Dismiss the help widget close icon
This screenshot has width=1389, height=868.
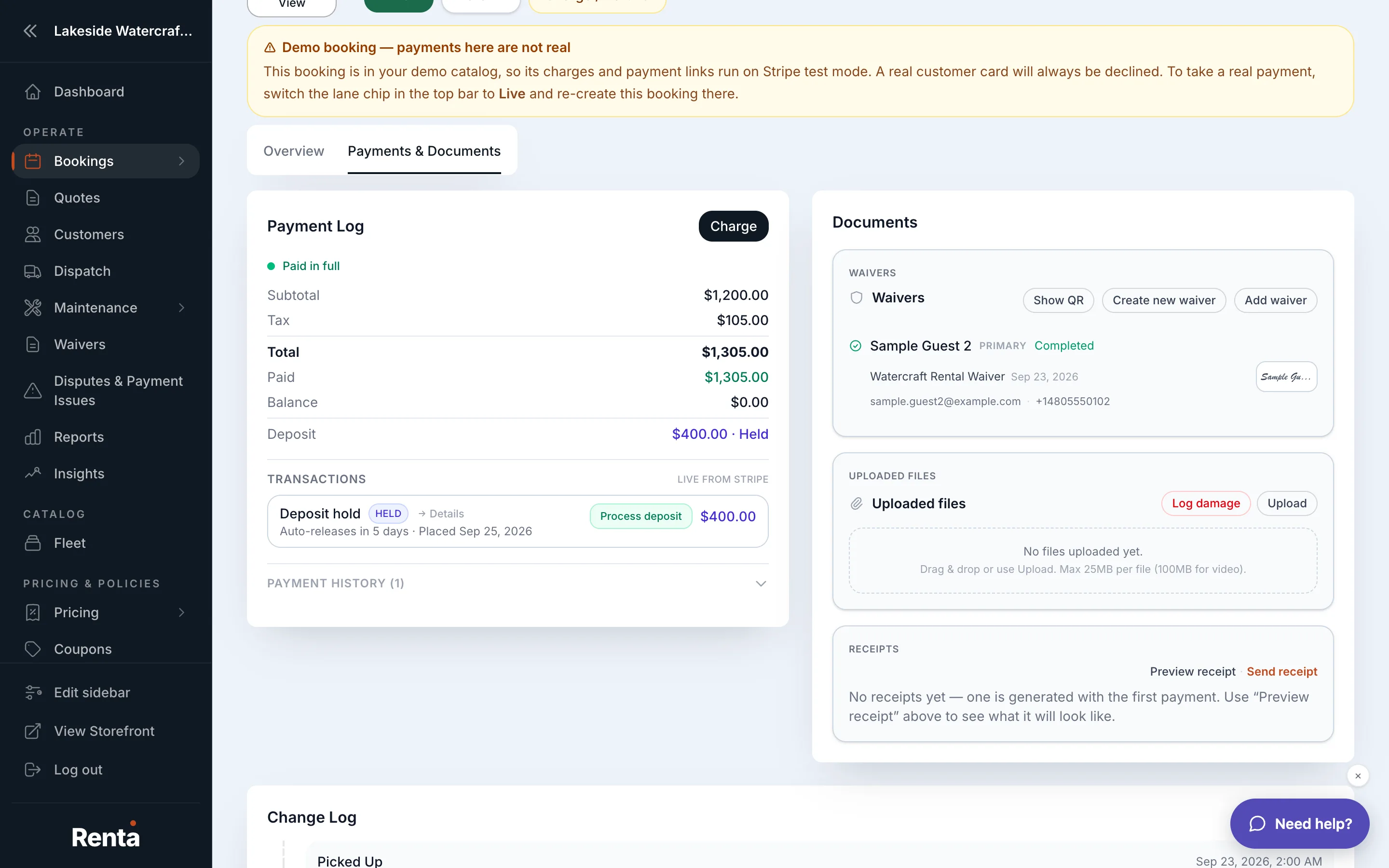(1358, 776)
